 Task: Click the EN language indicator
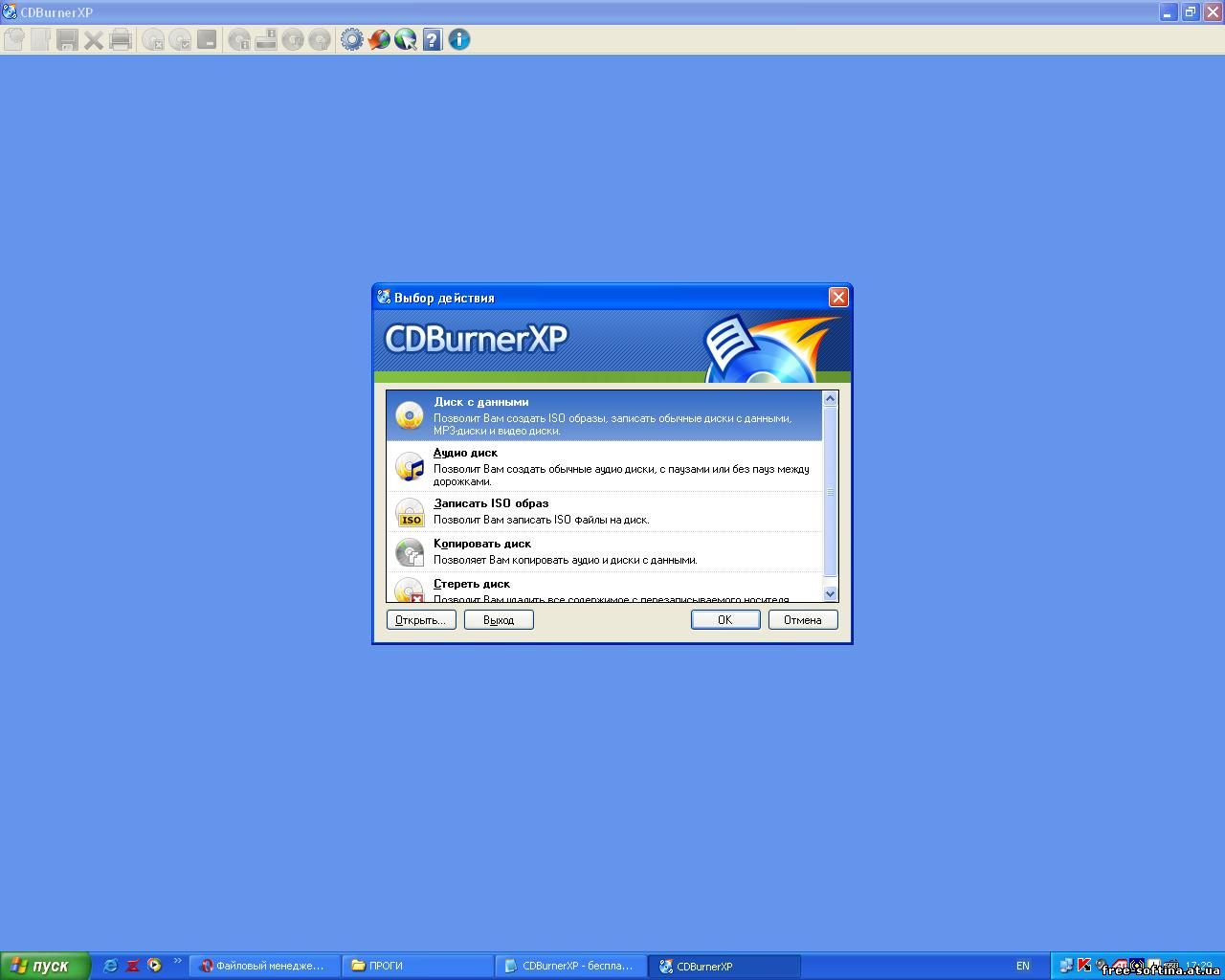click(1023, 966)
